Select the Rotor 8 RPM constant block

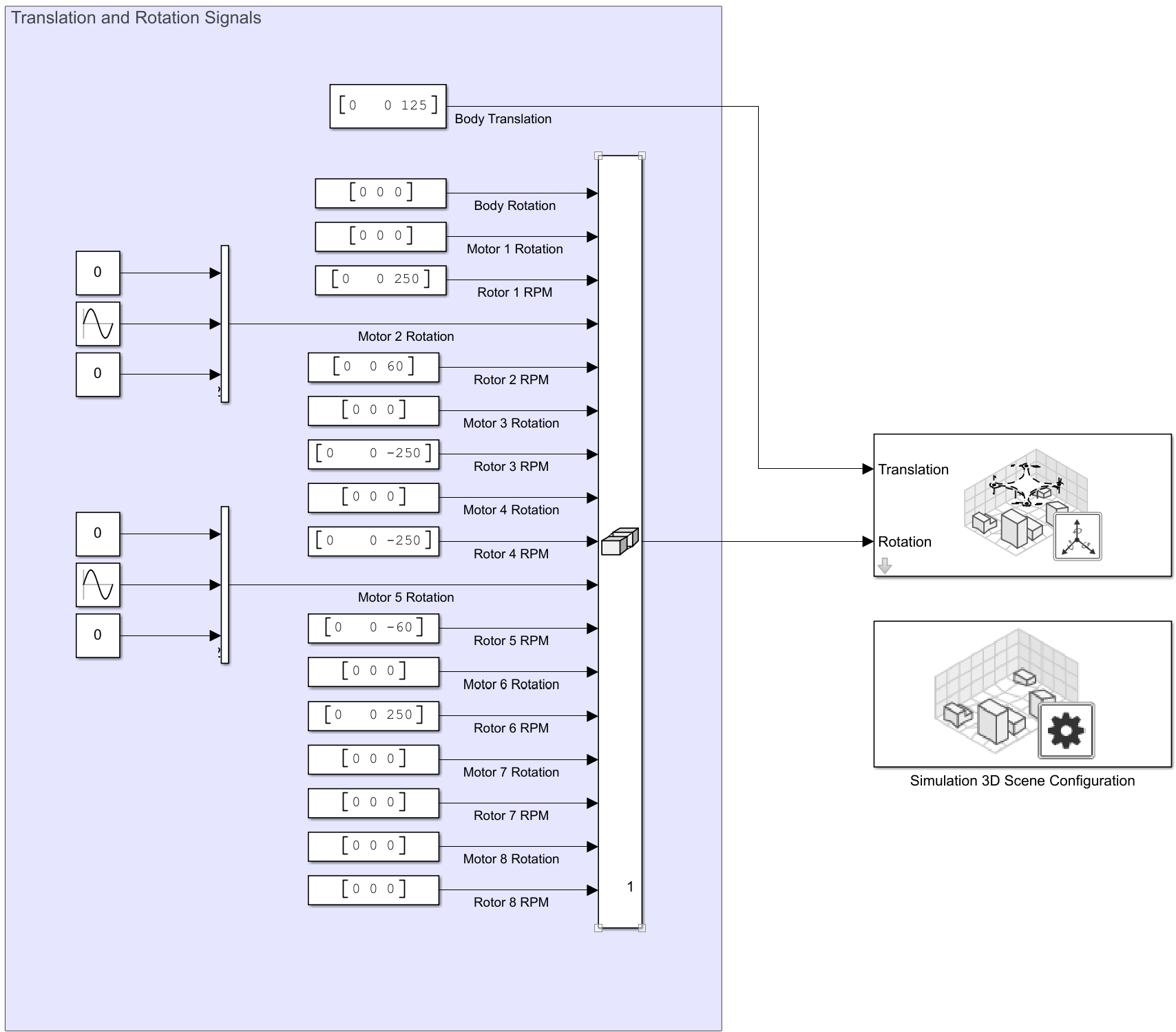click(x=372, y=889)
